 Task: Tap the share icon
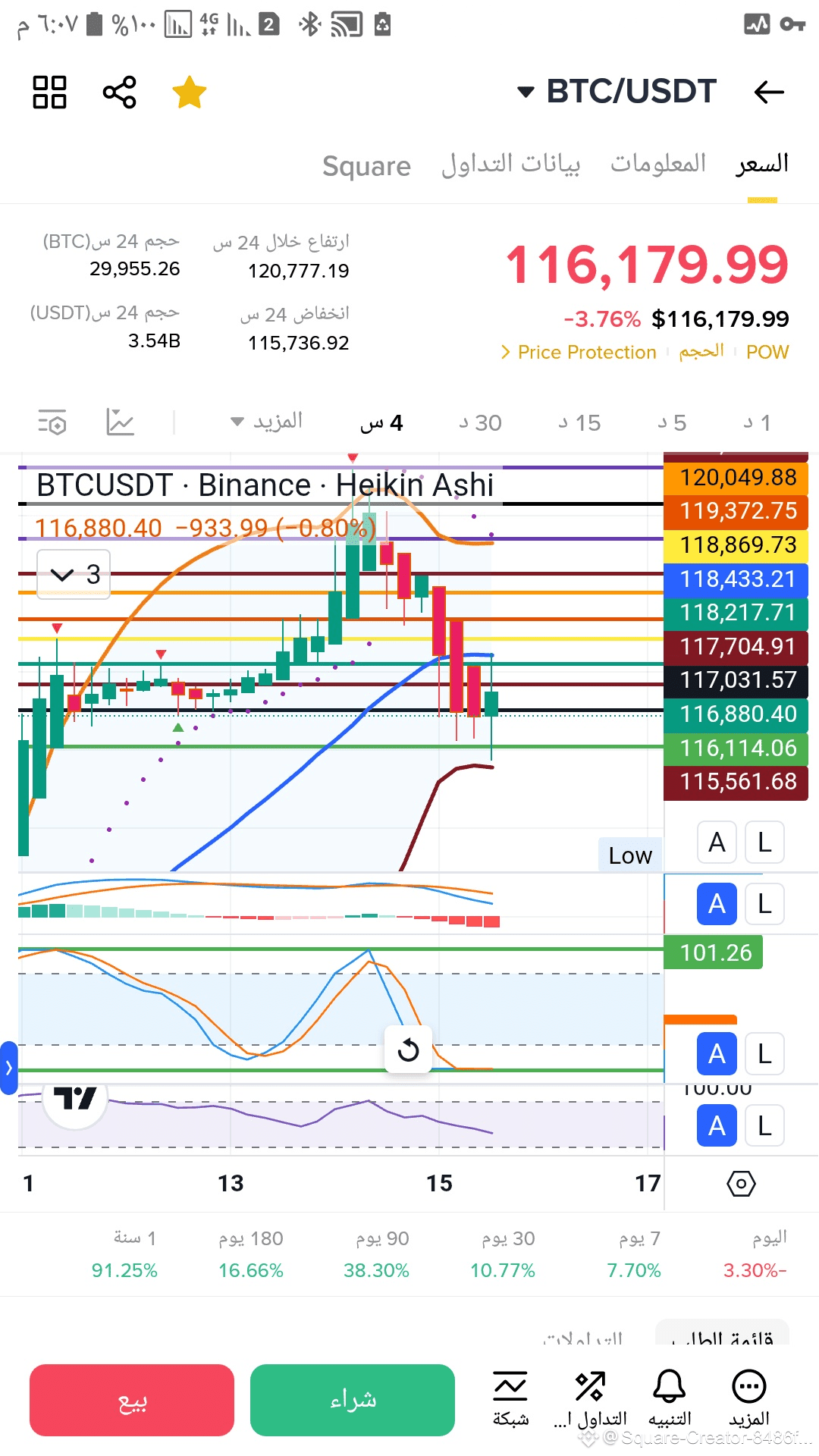click(120, 93)
